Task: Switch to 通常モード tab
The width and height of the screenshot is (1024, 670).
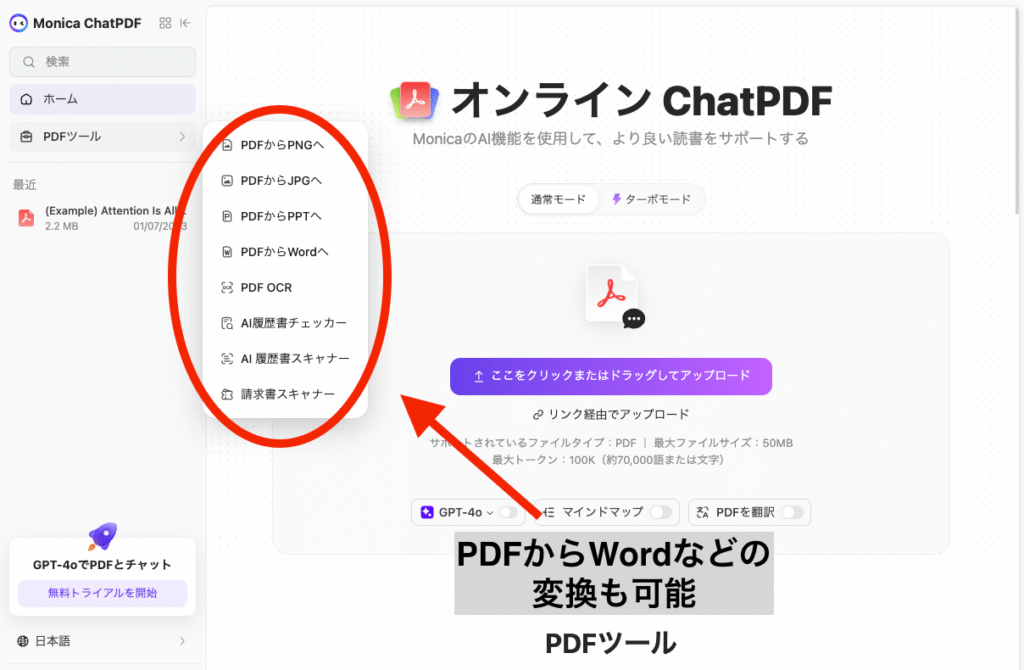Action: coord(558,200)
